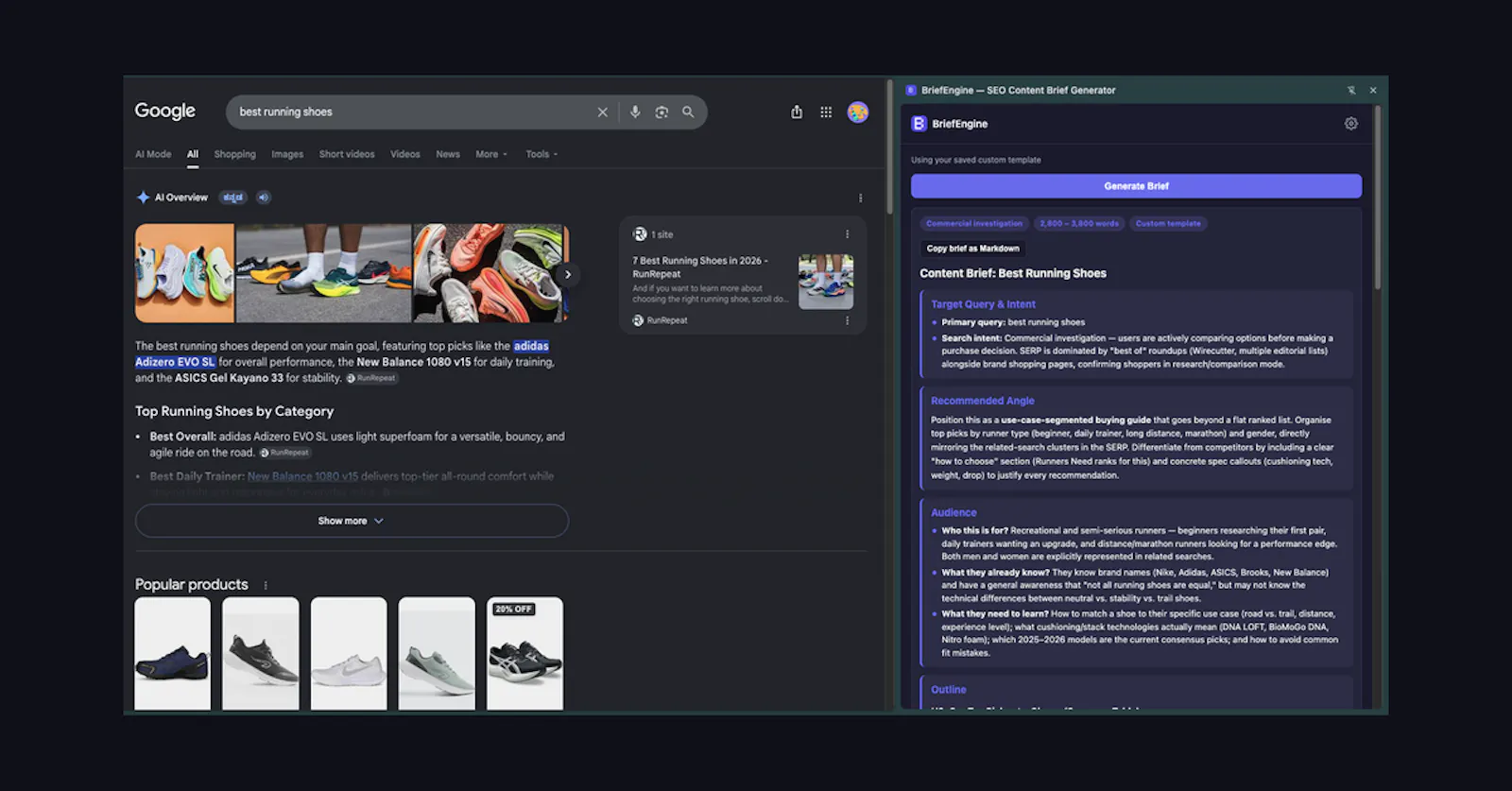Click the Generate Brief button
Viewport: 1512px width, 791px height.
[x=1136, y=186]
